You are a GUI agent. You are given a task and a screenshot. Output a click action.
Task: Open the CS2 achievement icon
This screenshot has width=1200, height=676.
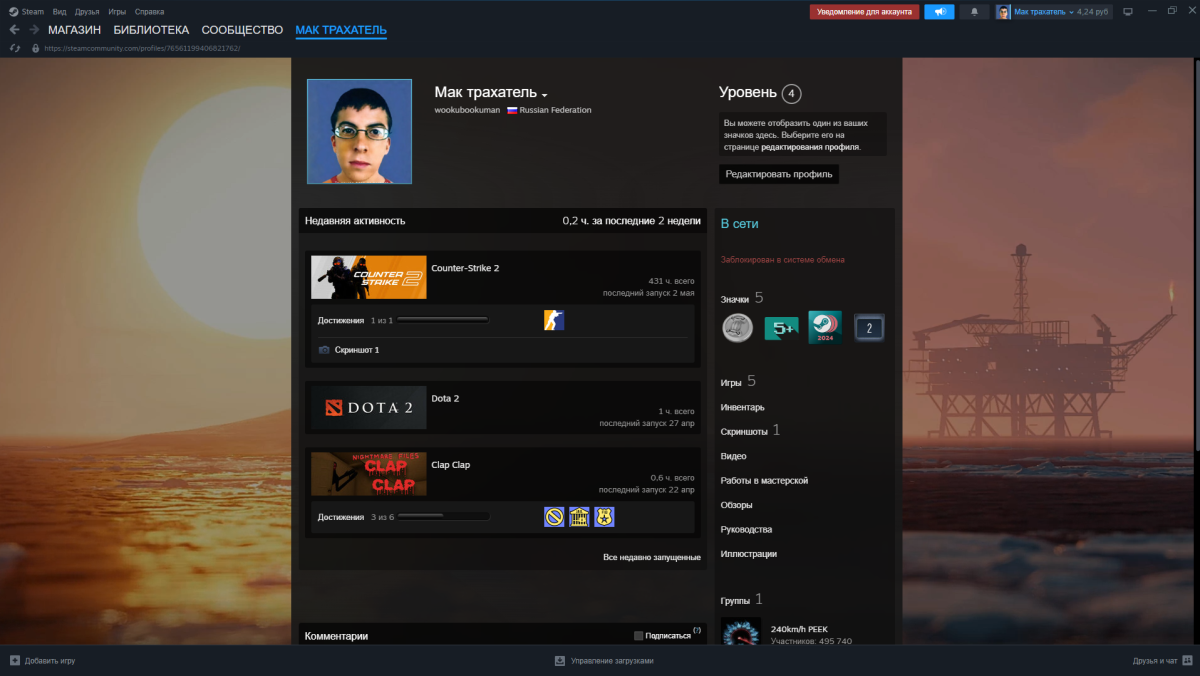[x=554, y=320]
